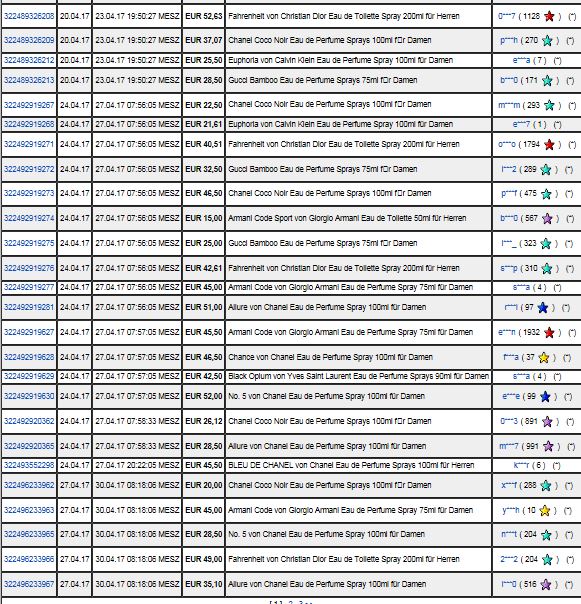This screenshot has width=581, height=604.
Task: Click the Armani Code Sport item title
Action: tap(347, 218)
